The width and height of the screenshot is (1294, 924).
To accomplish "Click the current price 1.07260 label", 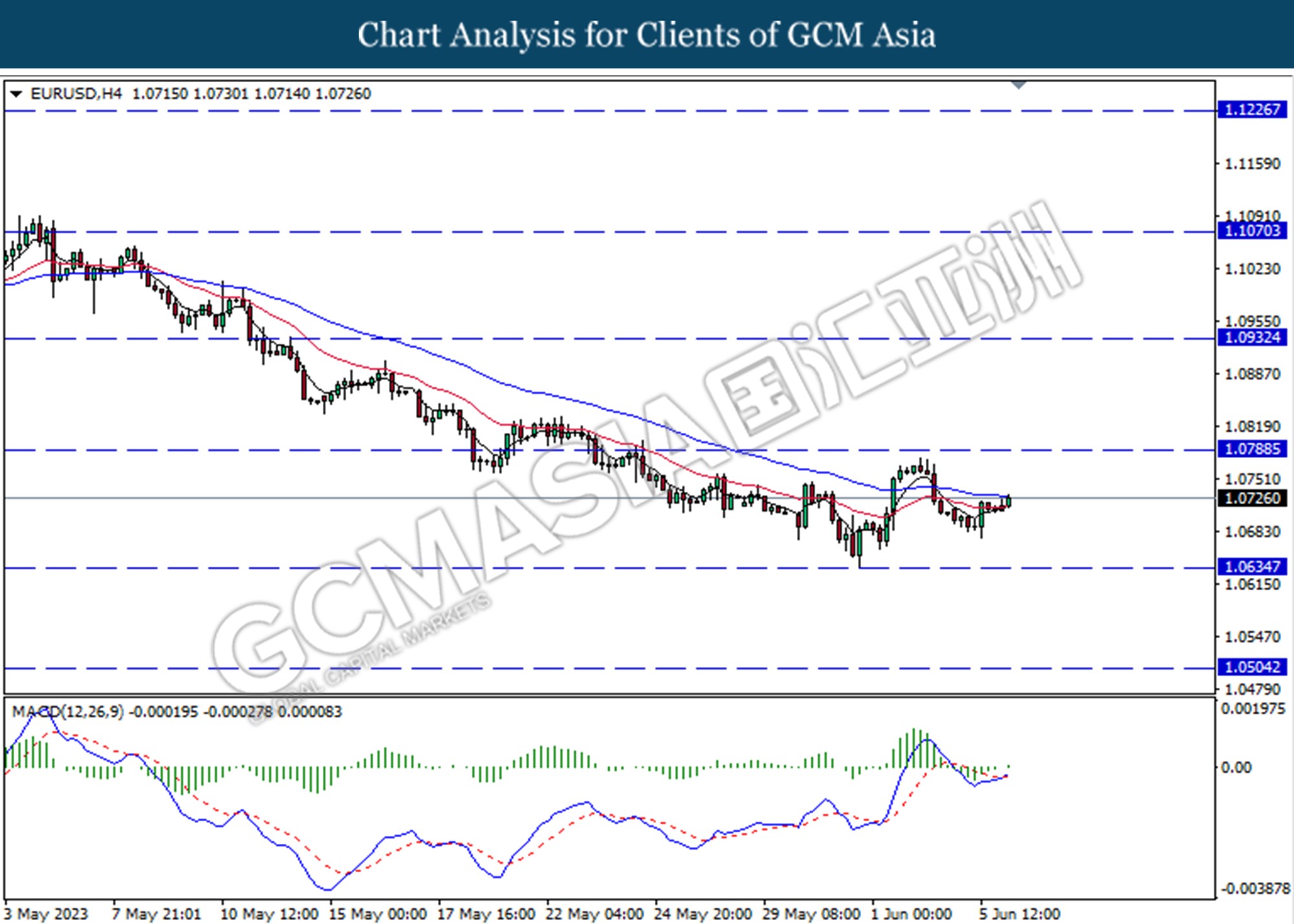I will (1252, 498).
